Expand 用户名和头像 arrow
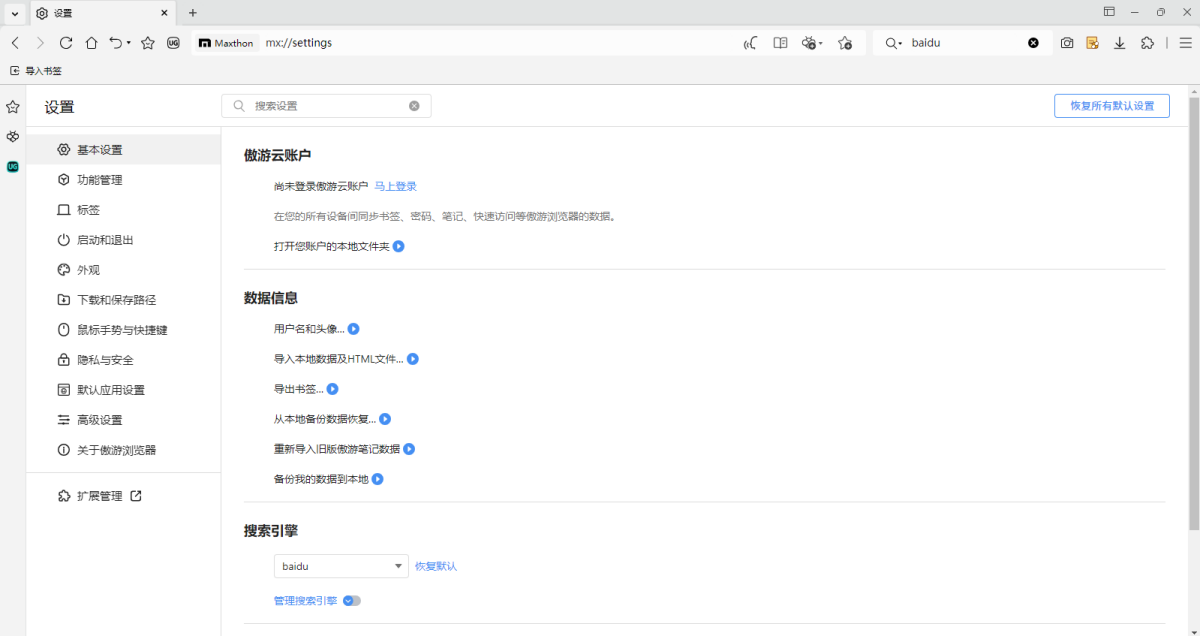Viewport: 1200px width, 636px height. click(353, 329)
